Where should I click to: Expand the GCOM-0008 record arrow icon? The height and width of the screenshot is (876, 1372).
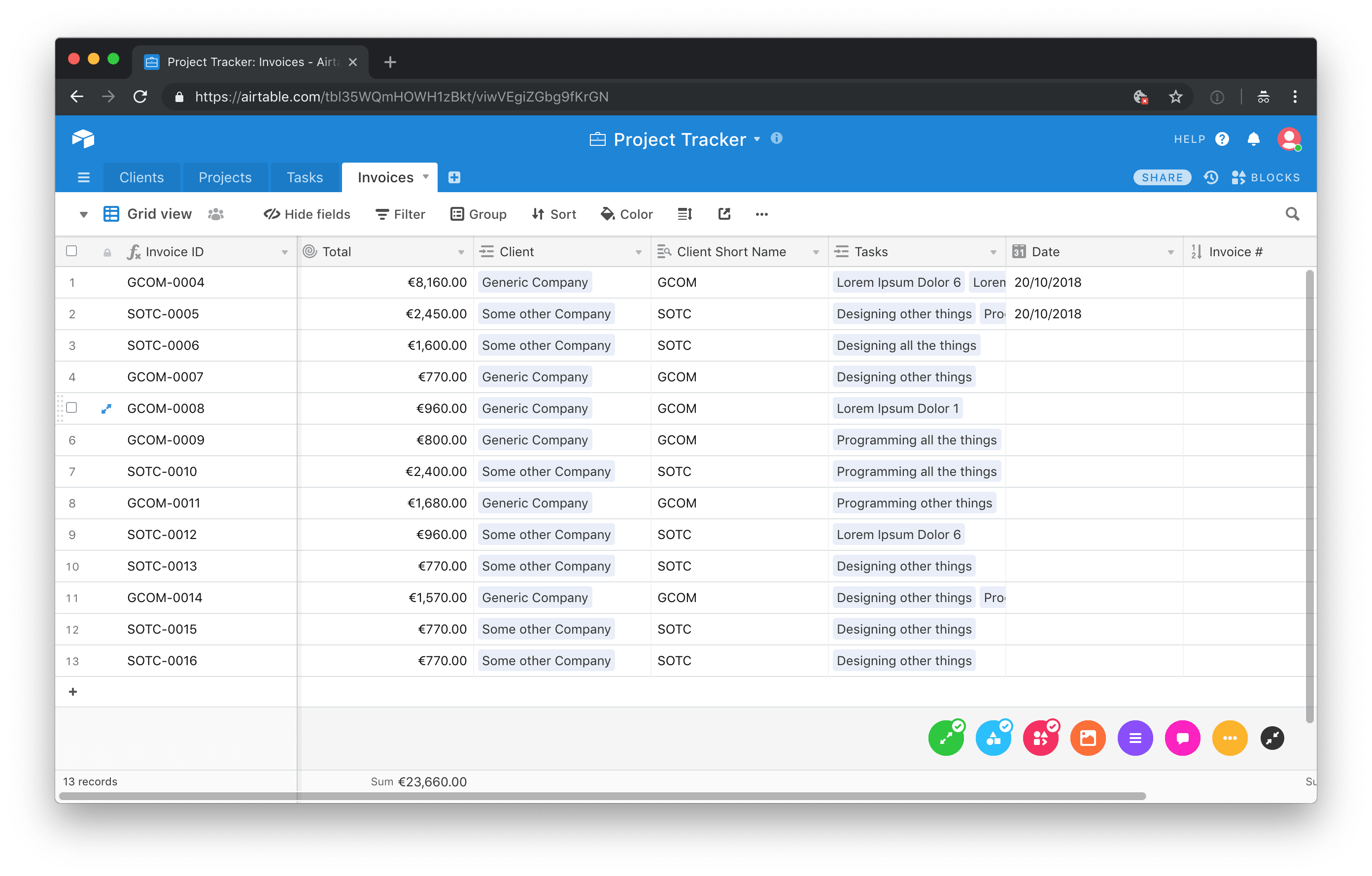click(106, 409)
